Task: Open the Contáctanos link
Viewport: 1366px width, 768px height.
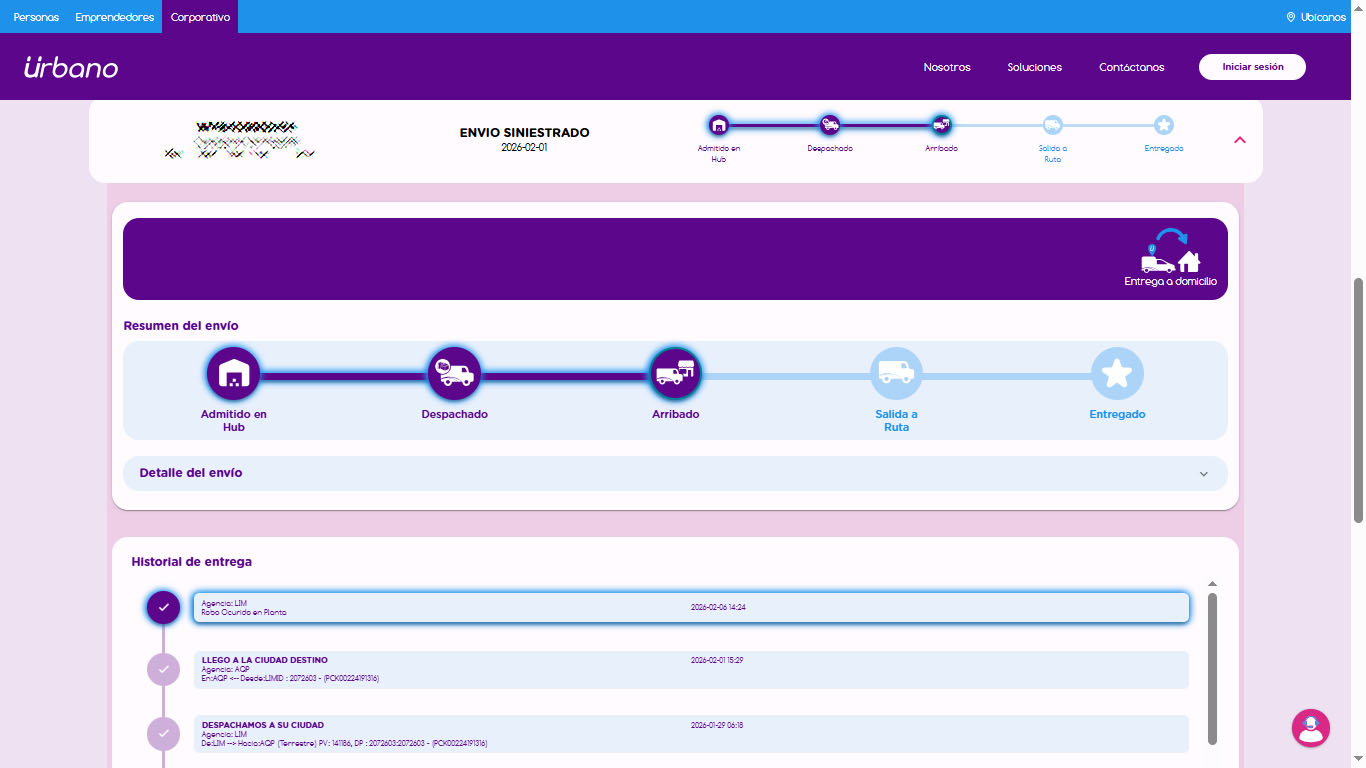Action: point(1131,67)
